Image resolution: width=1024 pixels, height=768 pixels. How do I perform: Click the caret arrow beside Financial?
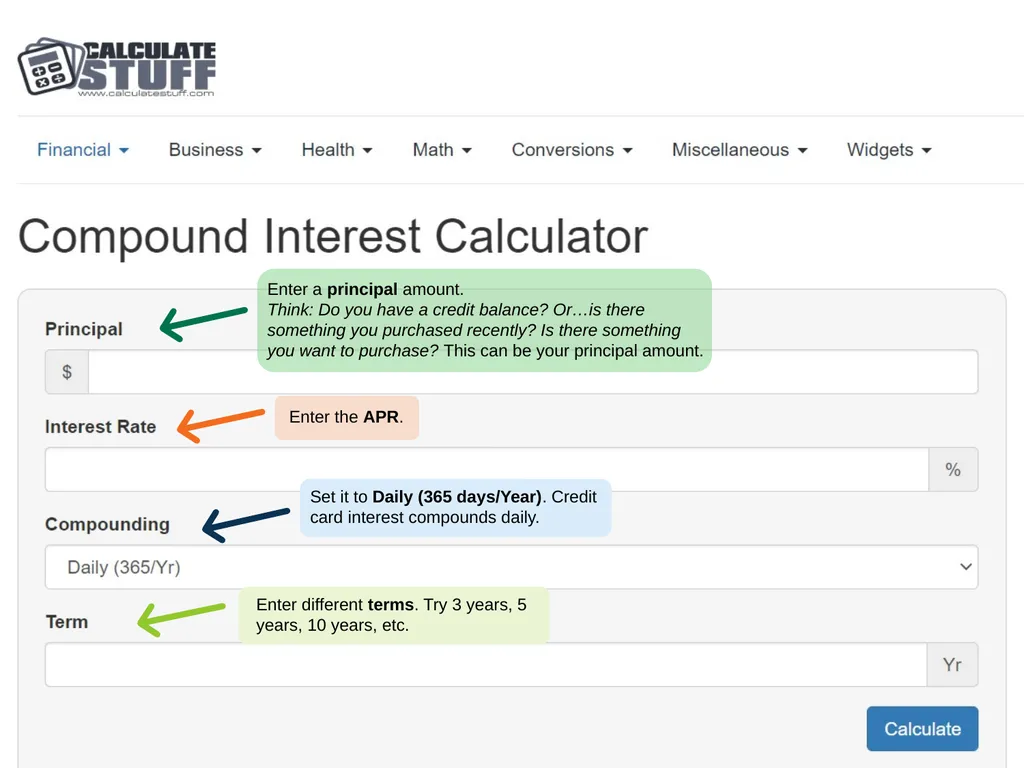[x=124, y=150]
